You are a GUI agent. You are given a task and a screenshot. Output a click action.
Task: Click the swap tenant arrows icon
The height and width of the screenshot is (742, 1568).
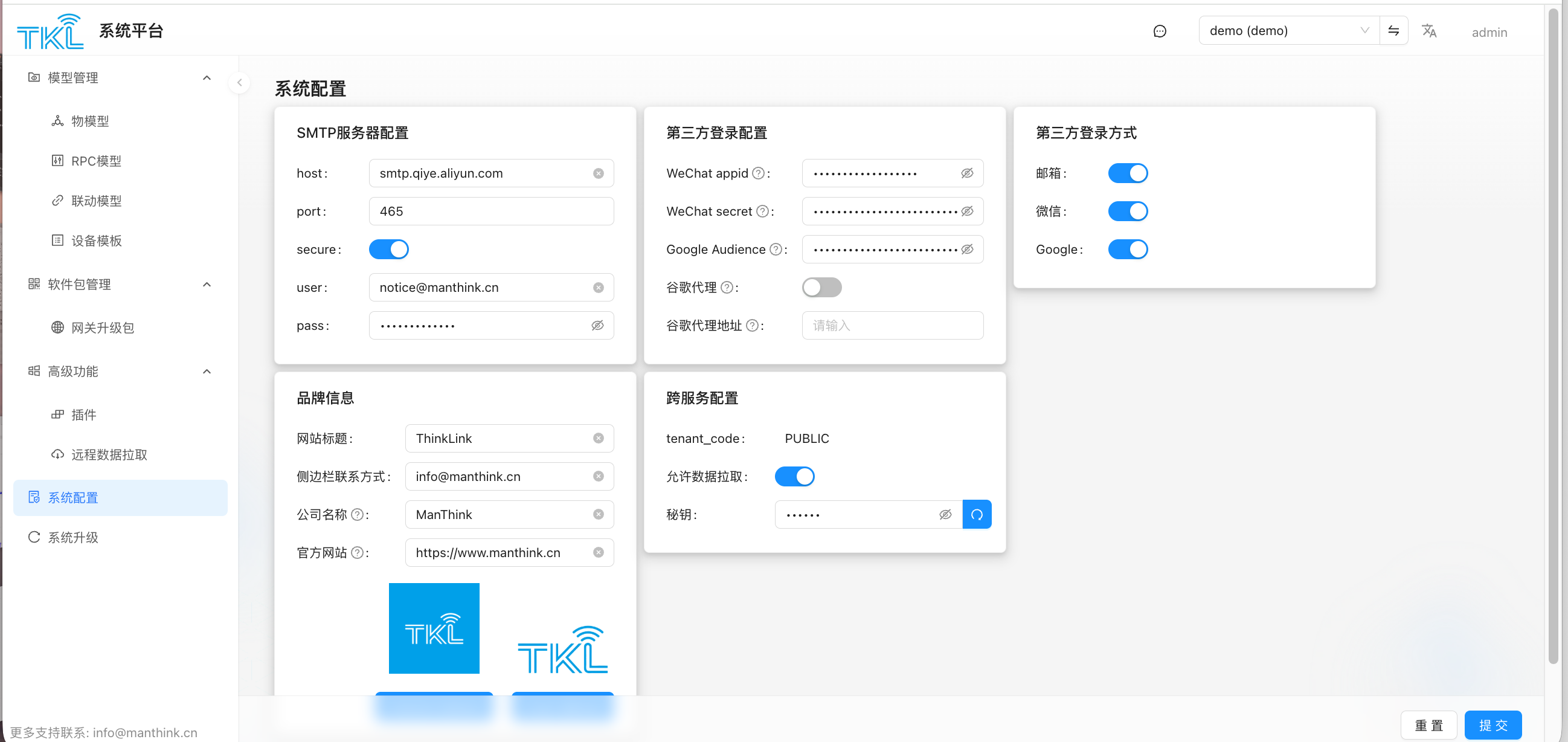[1393, 30]
